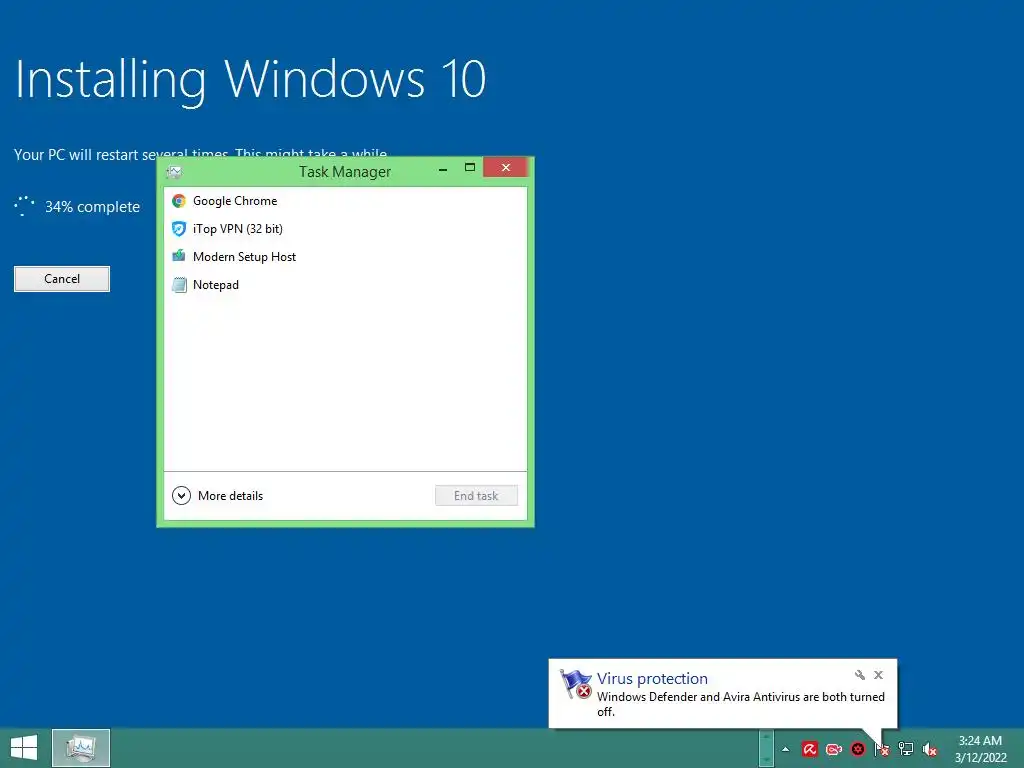Viewport: 1024px width, 768px height.
Task: Click the iTop VPN shield icon
Action: pyautogui.click(x=179, y=229)
